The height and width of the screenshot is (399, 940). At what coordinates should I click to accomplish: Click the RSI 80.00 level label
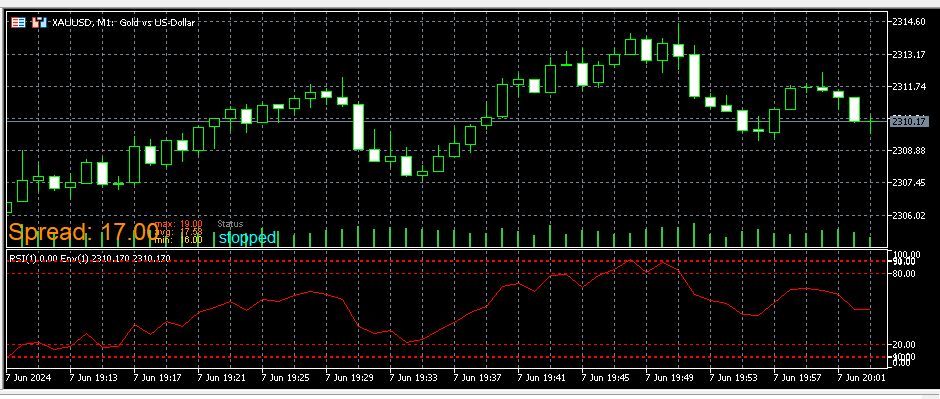(904, 274)
